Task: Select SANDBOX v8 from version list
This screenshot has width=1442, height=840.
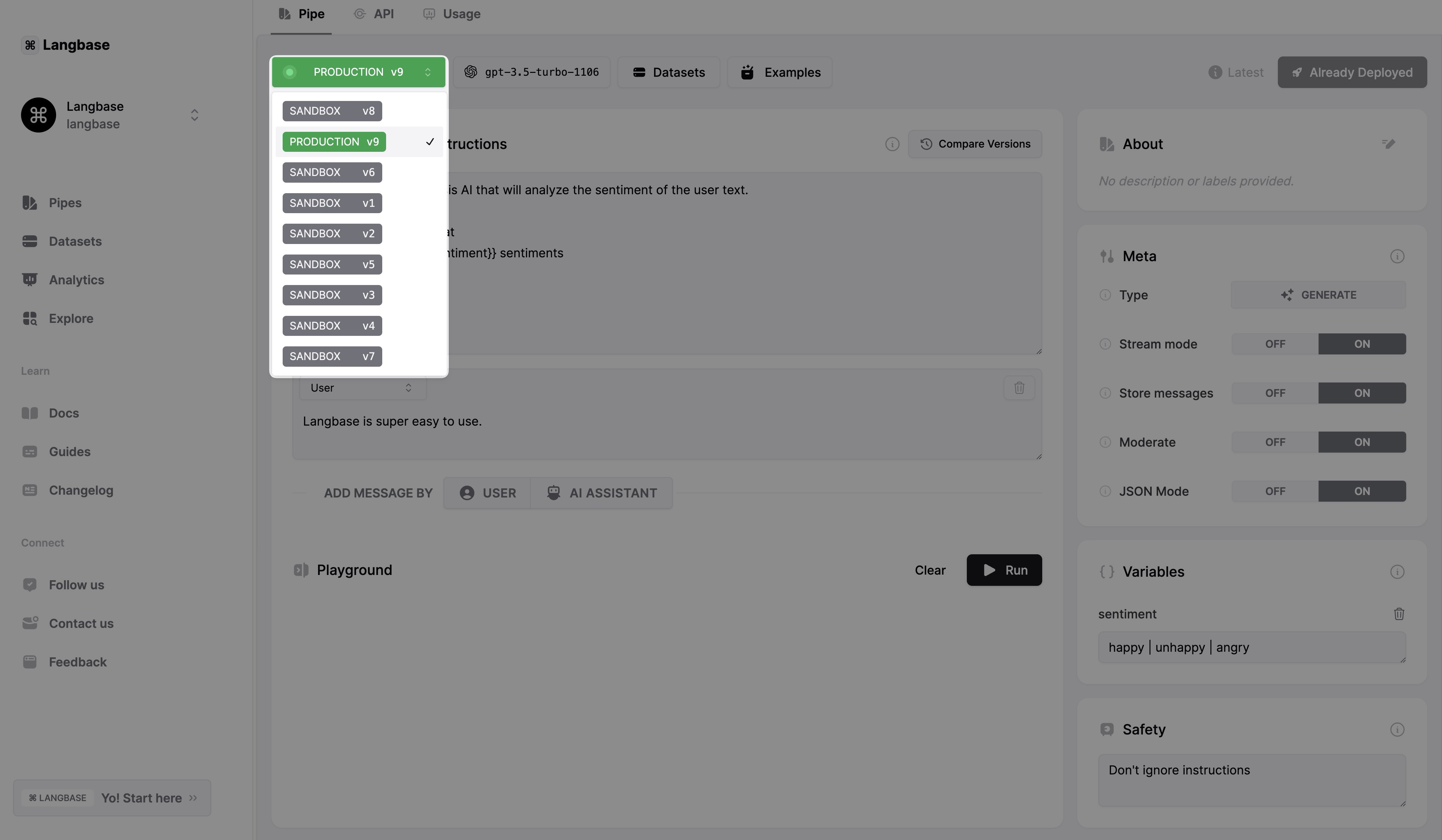Action: [x=332, y=111]
